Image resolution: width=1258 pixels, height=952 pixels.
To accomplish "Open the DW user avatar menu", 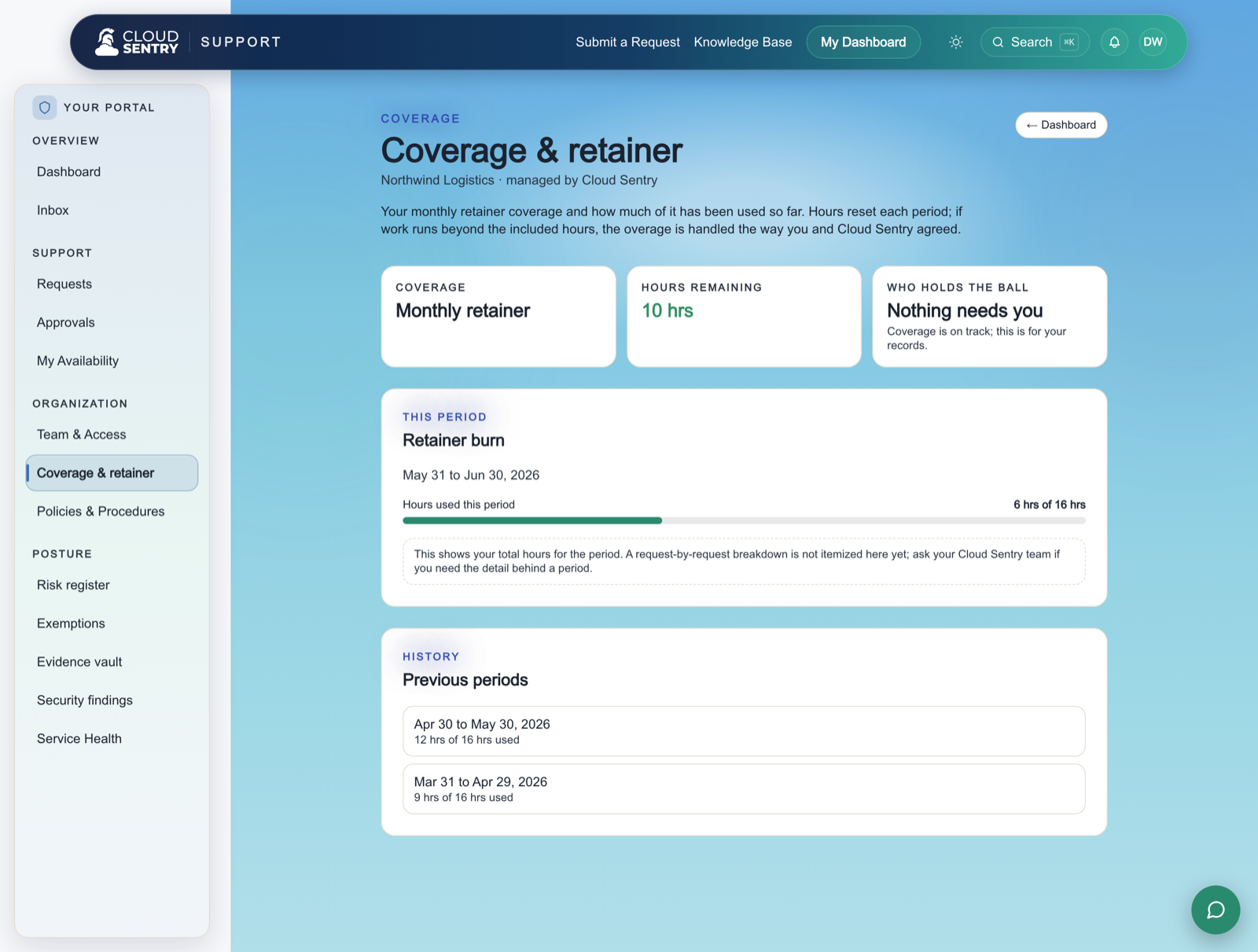I will 1153,42.
